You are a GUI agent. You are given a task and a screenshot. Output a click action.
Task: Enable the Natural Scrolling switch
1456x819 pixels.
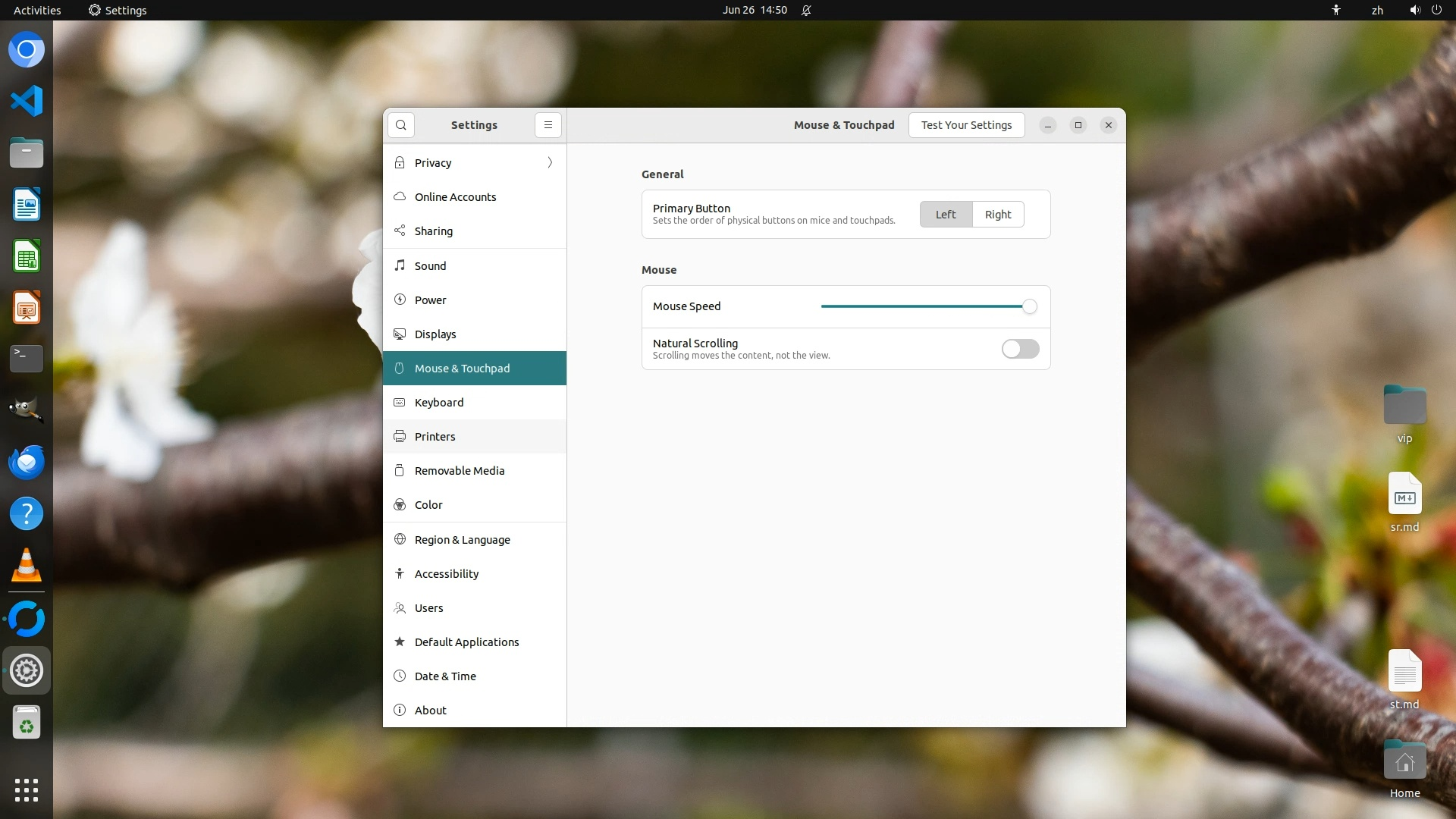click(1020, 349)
